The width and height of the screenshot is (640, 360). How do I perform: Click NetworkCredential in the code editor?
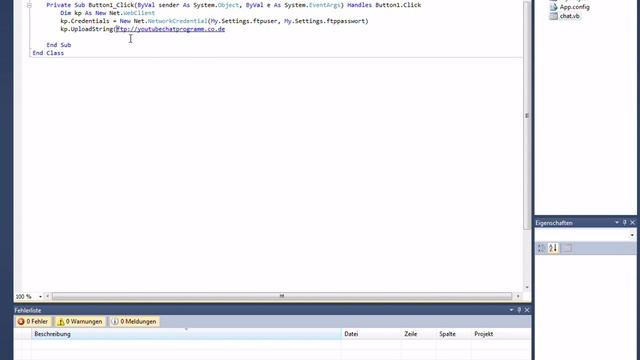(178, 21)
